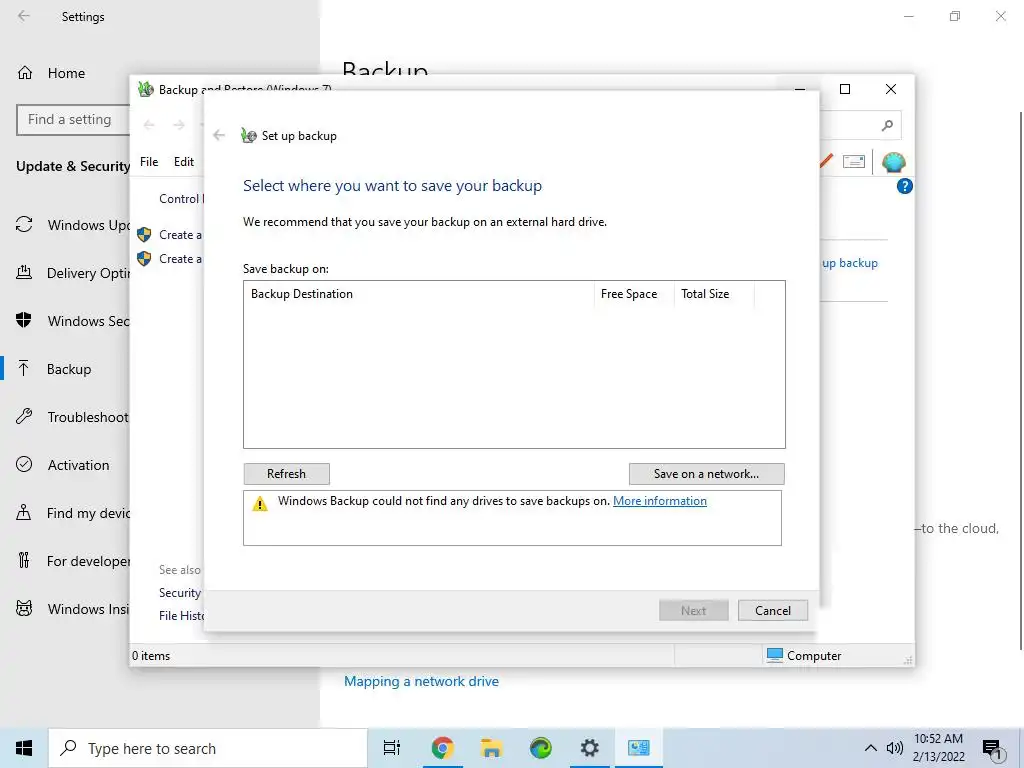Click the Control Panel taskbar icon

tap(639, 748)
